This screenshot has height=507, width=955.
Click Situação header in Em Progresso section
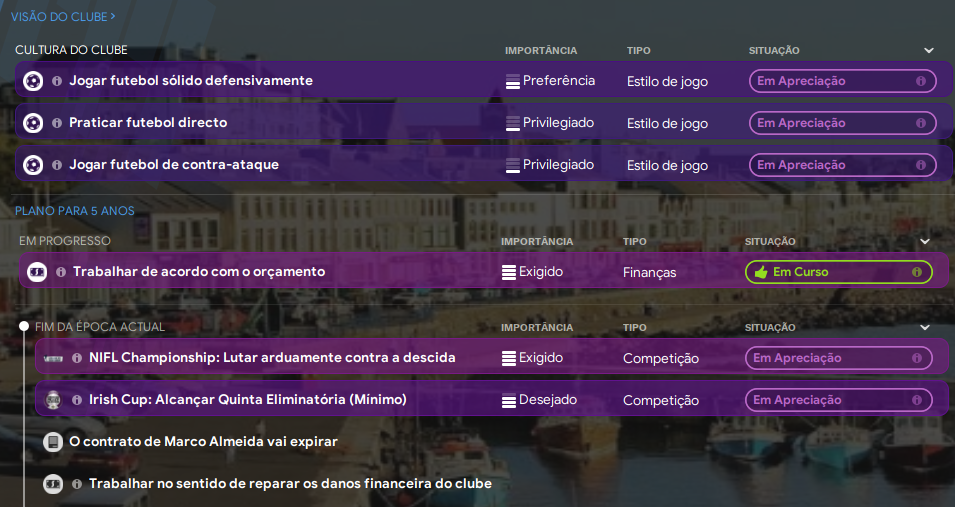(770, 242)
